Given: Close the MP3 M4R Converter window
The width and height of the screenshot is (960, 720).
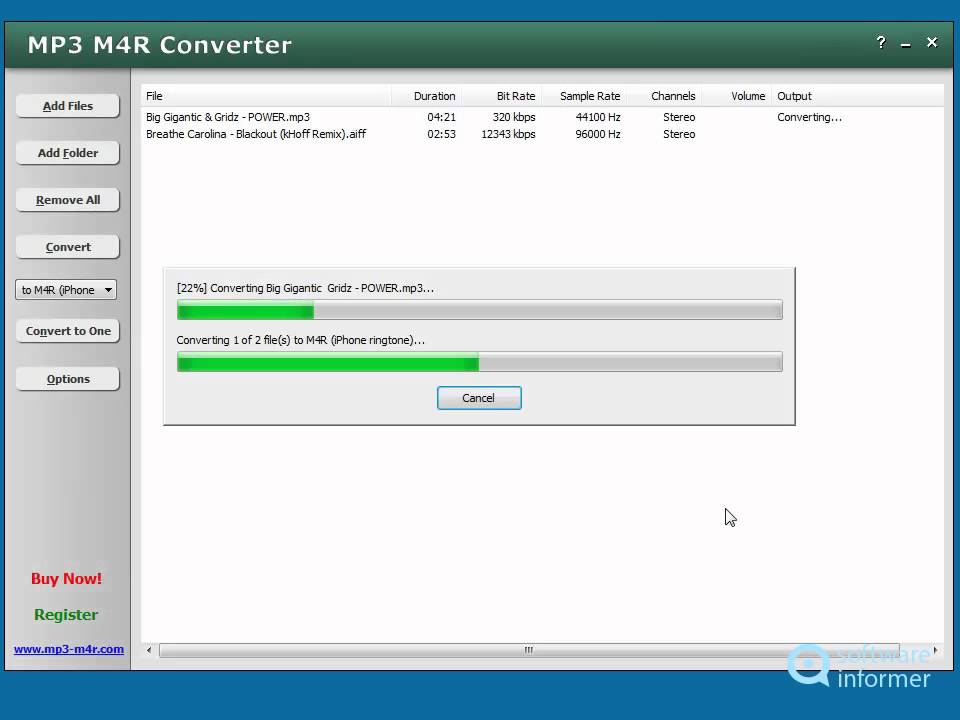Looking at the screenshot, I should click(x=932, y=42).
